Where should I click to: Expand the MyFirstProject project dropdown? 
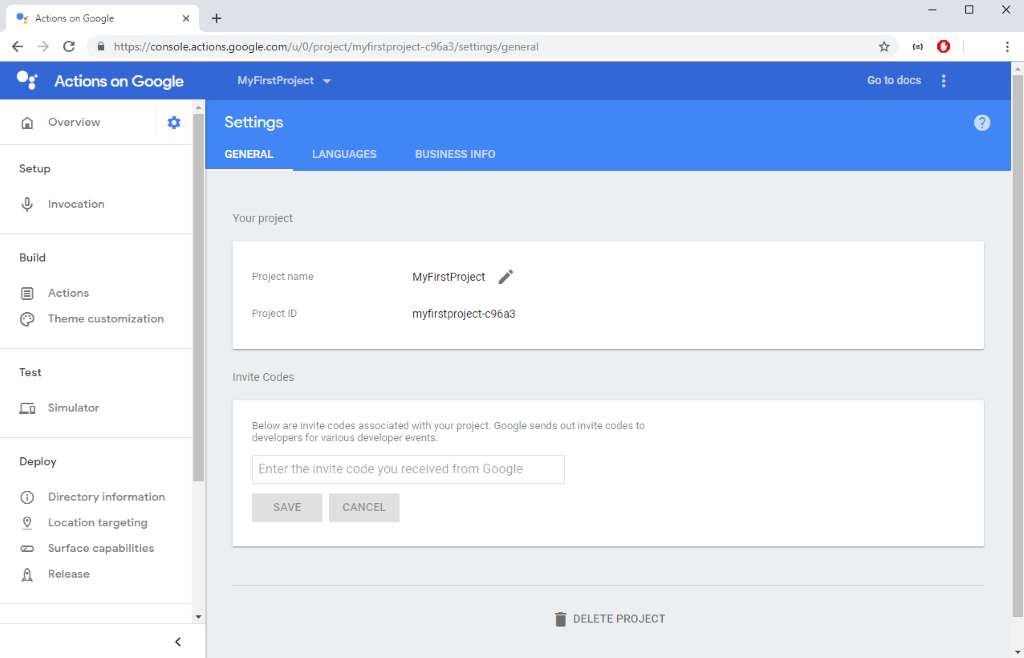[x=284, y=81]
